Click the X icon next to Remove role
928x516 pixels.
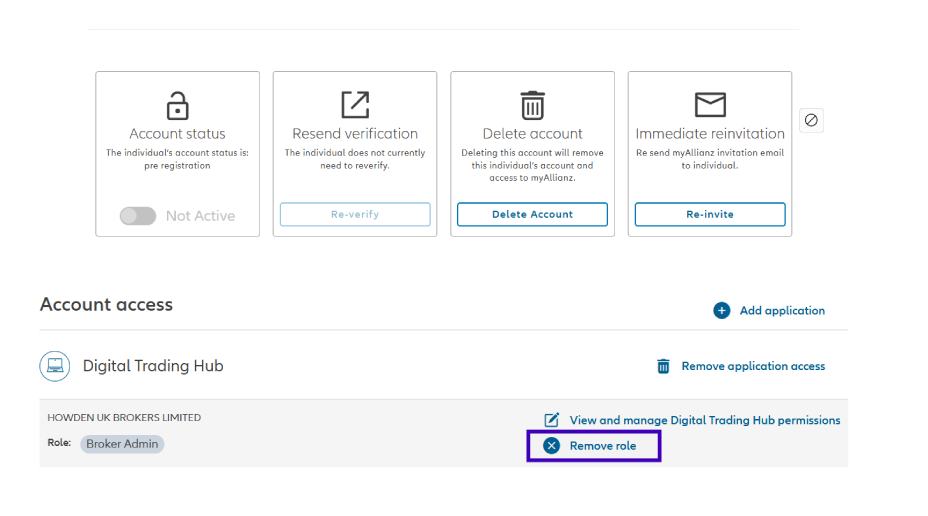click(552, 446)
